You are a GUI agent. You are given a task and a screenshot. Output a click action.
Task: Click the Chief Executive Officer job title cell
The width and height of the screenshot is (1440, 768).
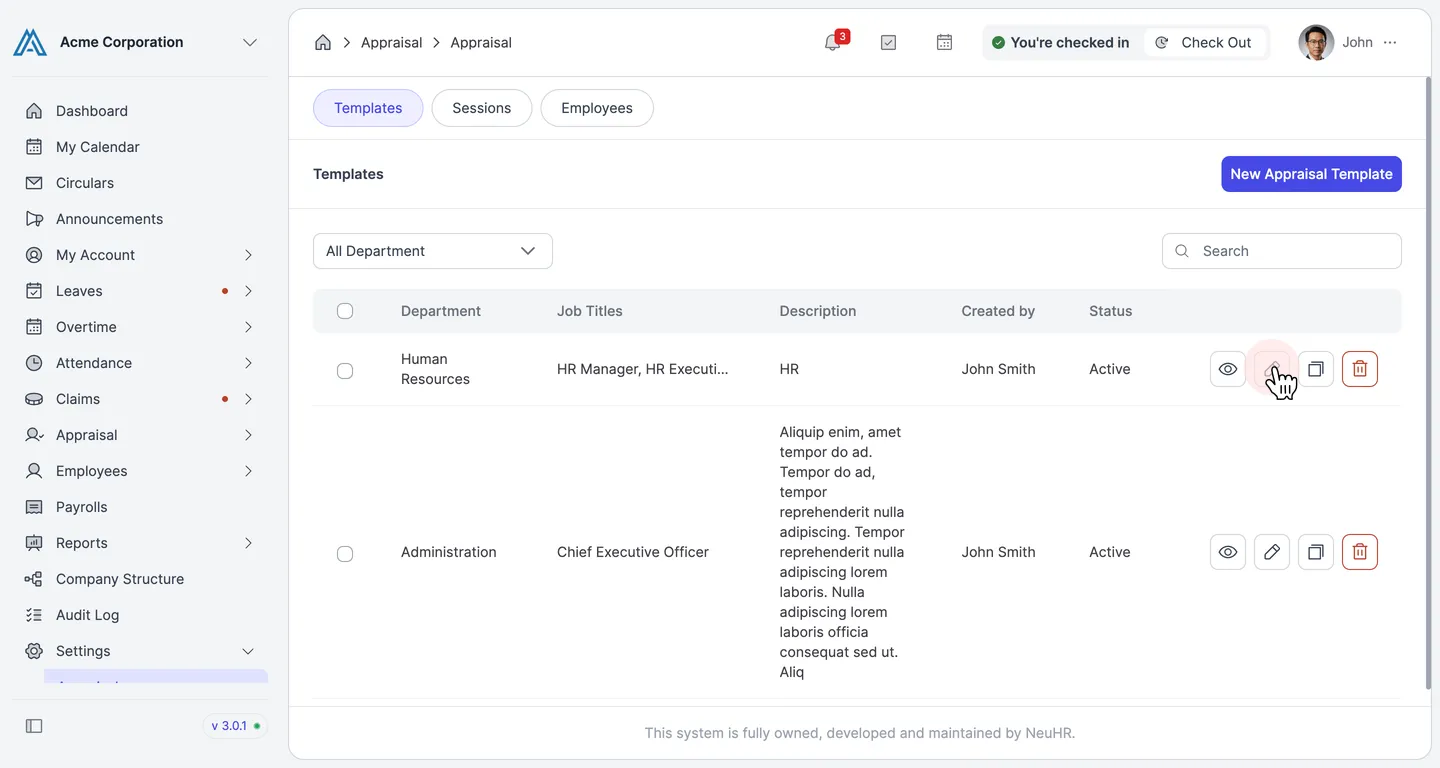[633, 552]
